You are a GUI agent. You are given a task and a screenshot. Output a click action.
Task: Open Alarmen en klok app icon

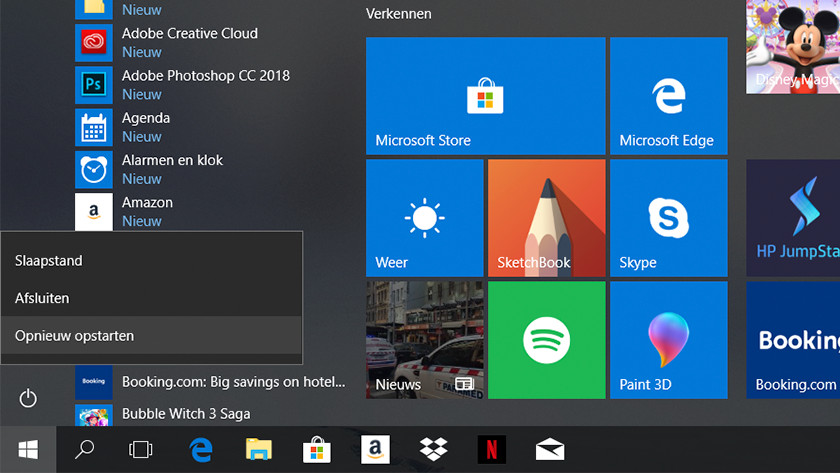point(94,169)
